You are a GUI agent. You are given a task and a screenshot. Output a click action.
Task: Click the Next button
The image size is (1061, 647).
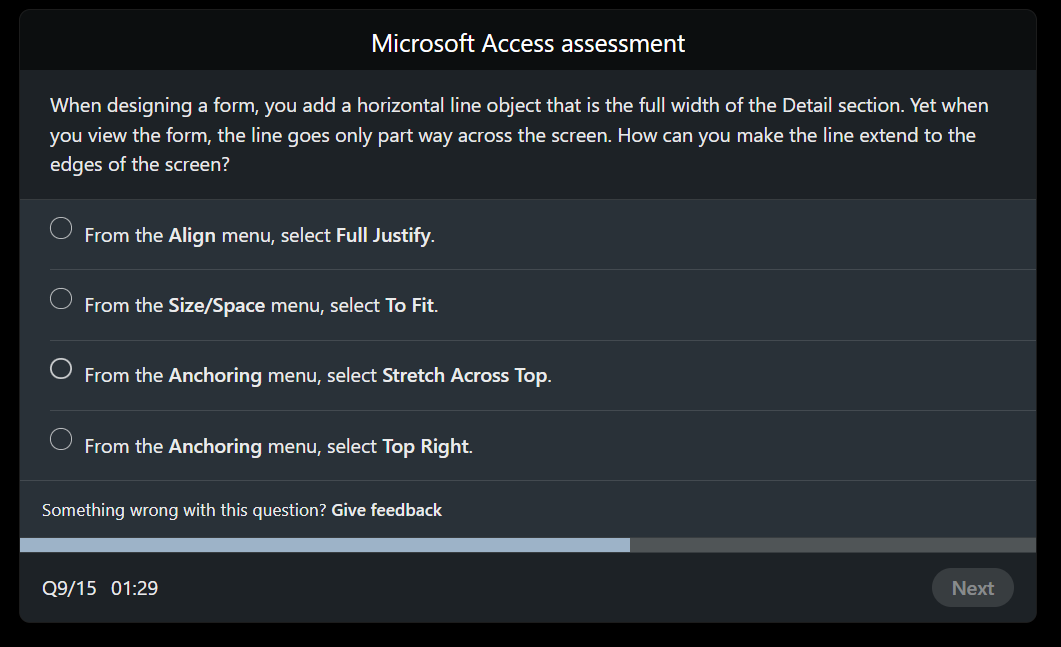(x=971, y=588)
